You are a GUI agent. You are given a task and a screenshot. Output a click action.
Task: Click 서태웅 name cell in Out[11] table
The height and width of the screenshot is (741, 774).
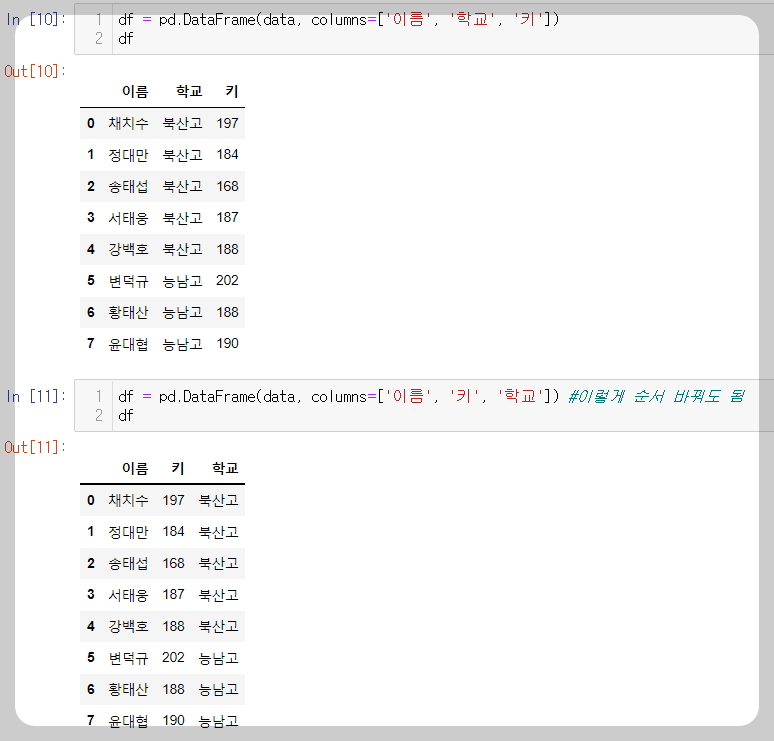pyautogui.click(x=128, y=595)
